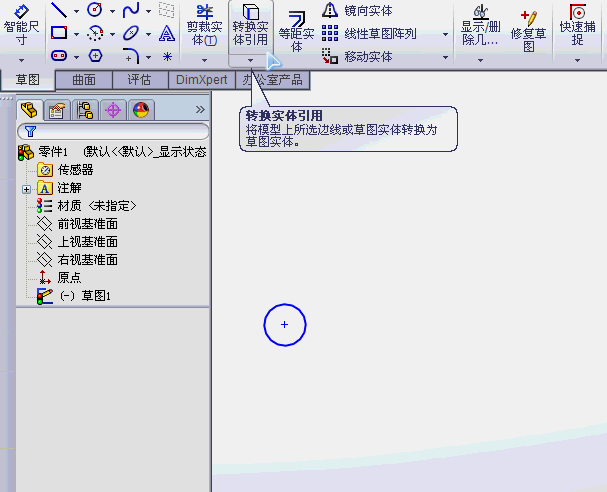Switch to the 评估 evaluate tab

tap(139, 80)
